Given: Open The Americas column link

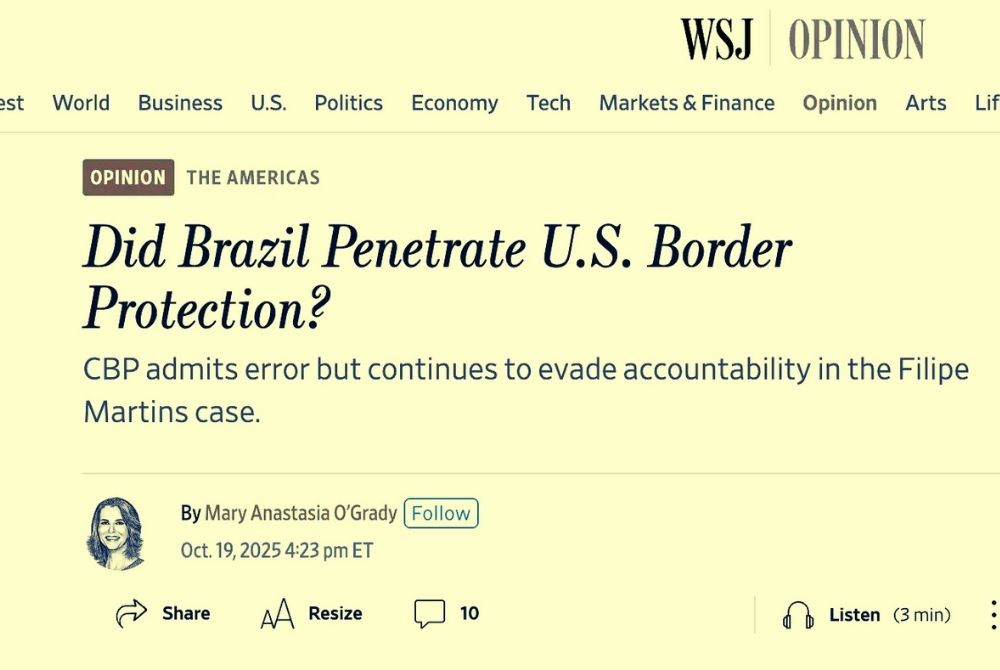Looking at the screenshot, I should click(253, 178).
